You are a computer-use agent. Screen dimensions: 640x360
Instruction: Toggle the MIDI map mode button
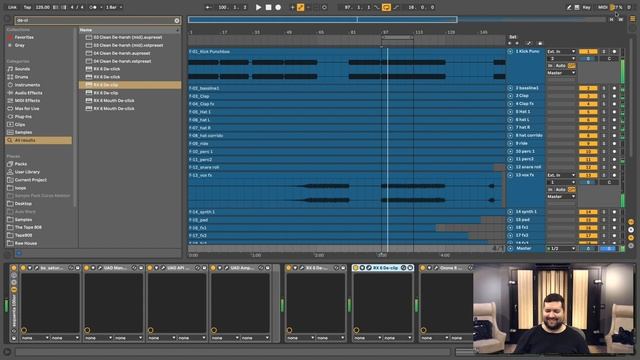tap(602, 7)
